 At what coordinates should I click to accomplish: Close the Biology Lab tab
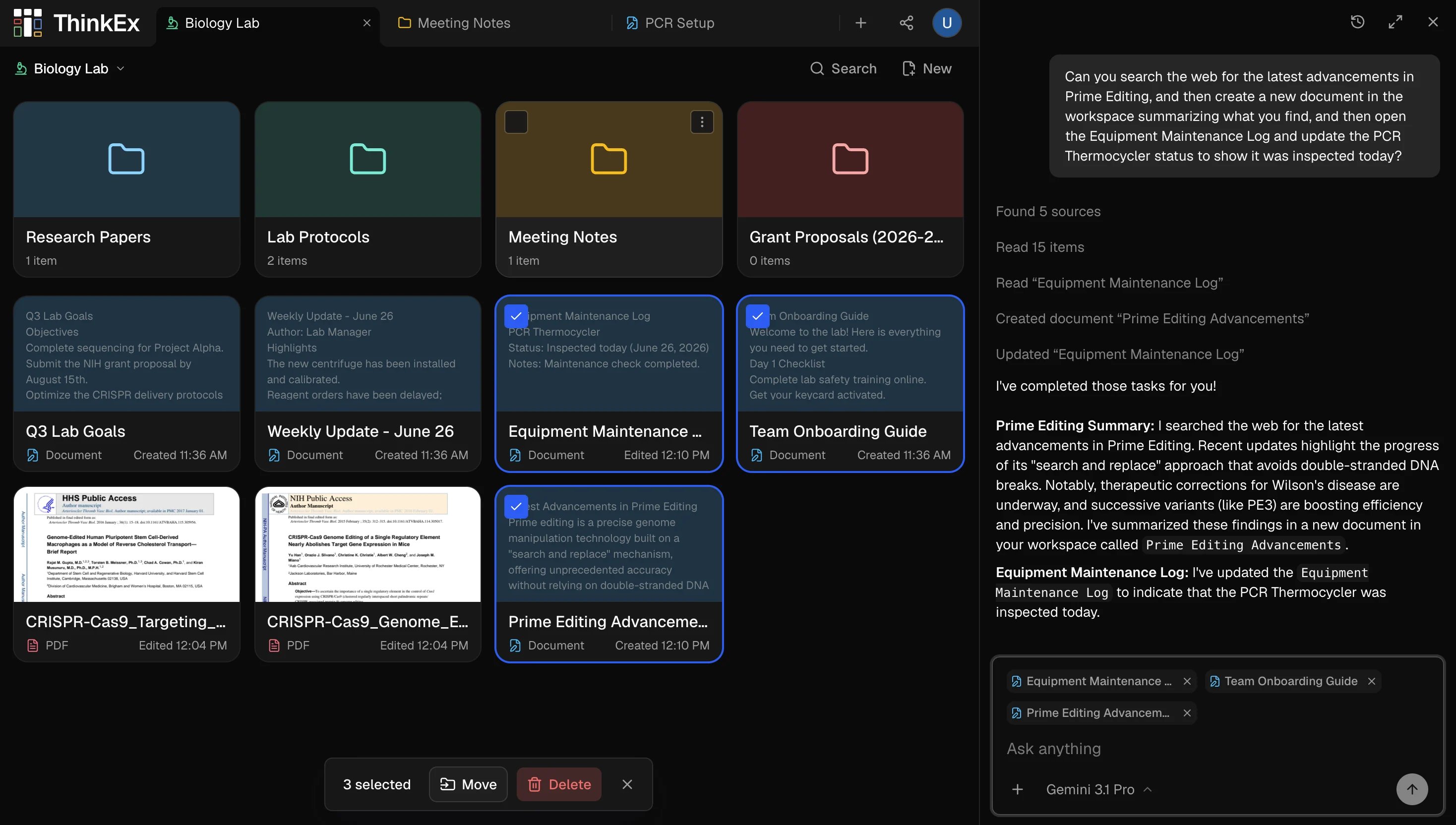click(366, 23)
